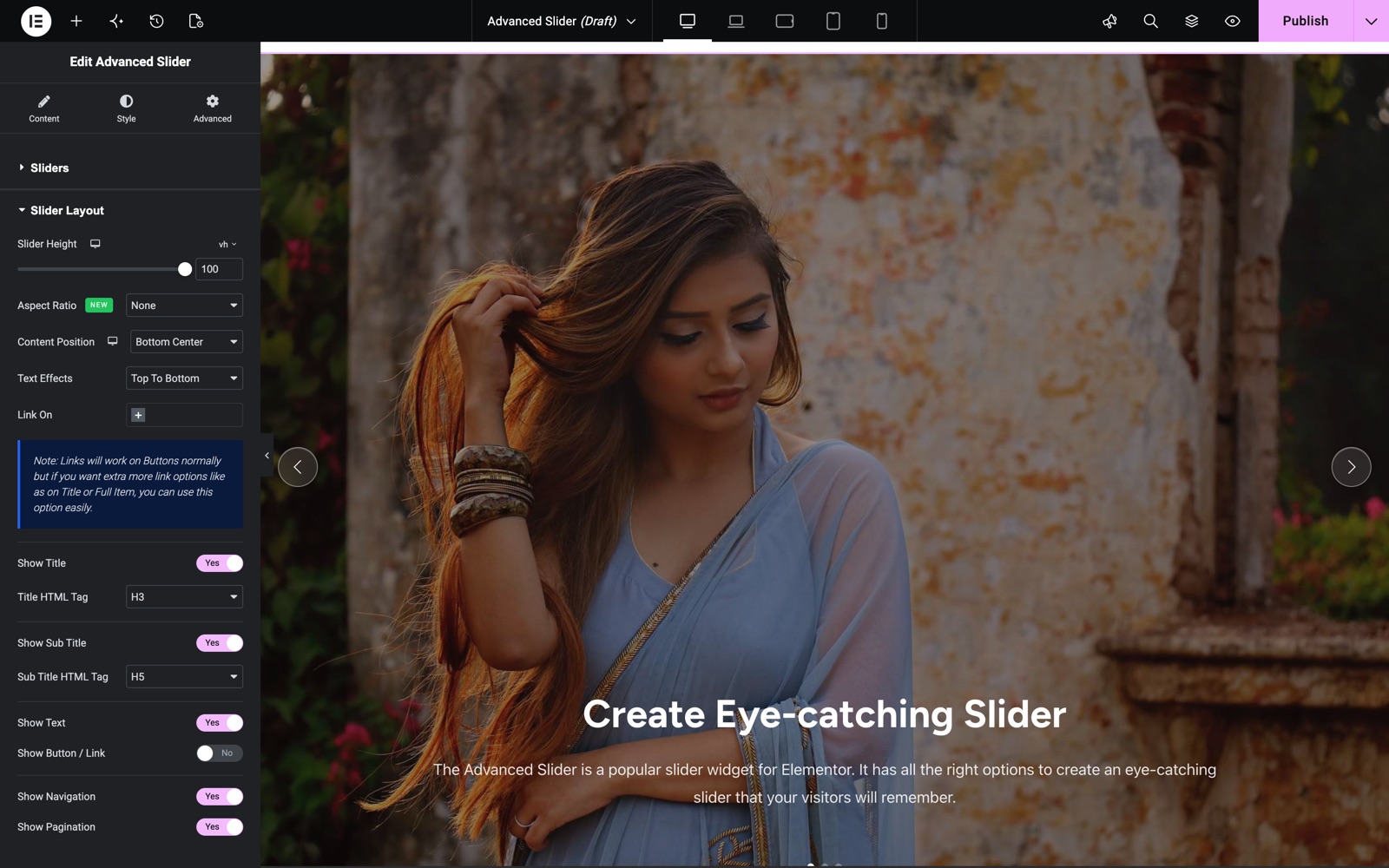Screen dimensions: 1389x868
Task: Open the site settings sparkle icon
Action: [116, 21]
